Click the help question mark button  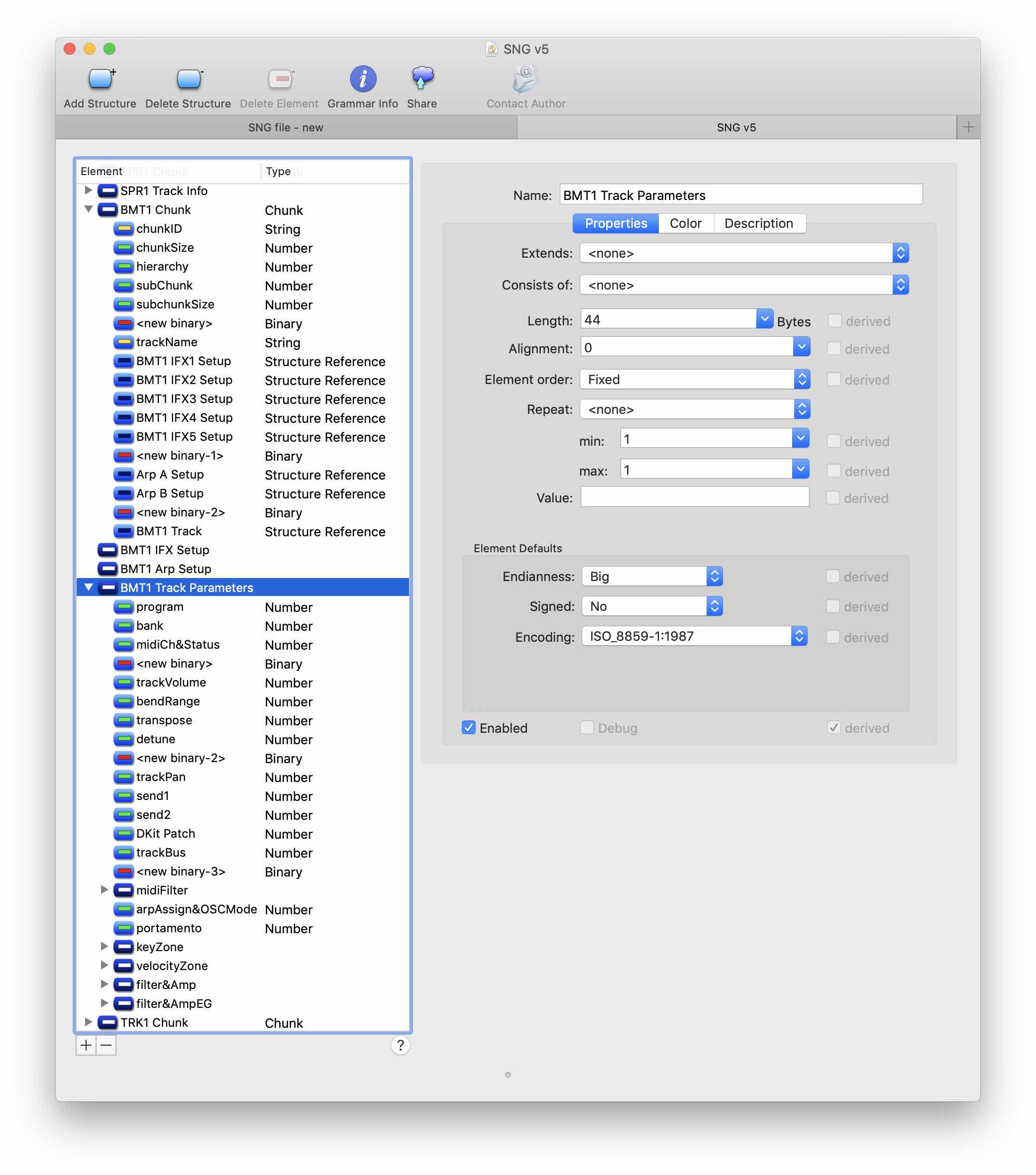[x=400, y=1045]
